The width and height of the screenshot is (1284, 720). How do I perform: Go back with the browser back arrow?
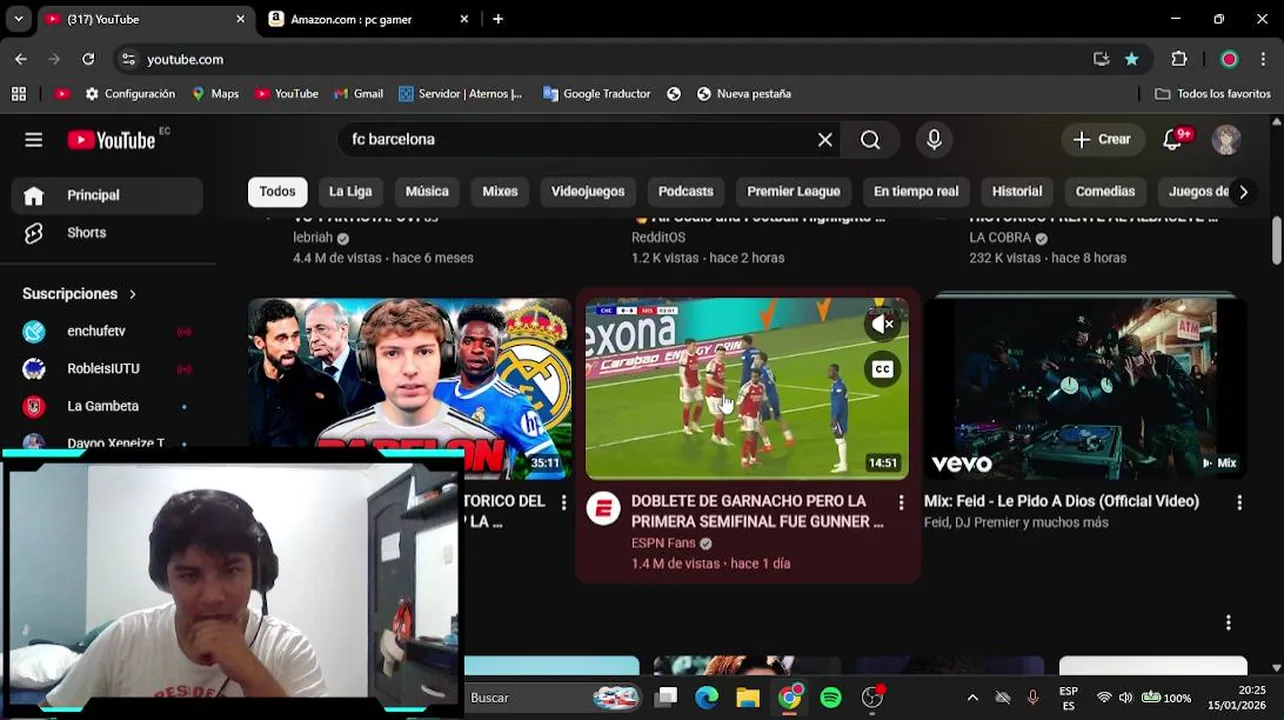[x=21, y=59]
